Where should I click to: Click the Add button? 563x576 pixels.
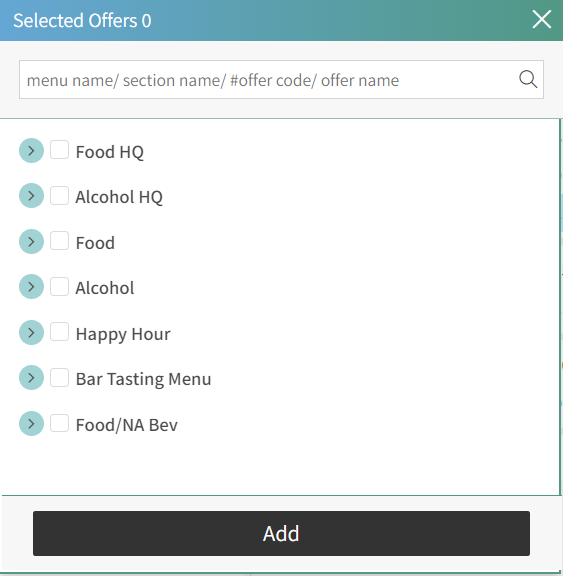point(281,533)
